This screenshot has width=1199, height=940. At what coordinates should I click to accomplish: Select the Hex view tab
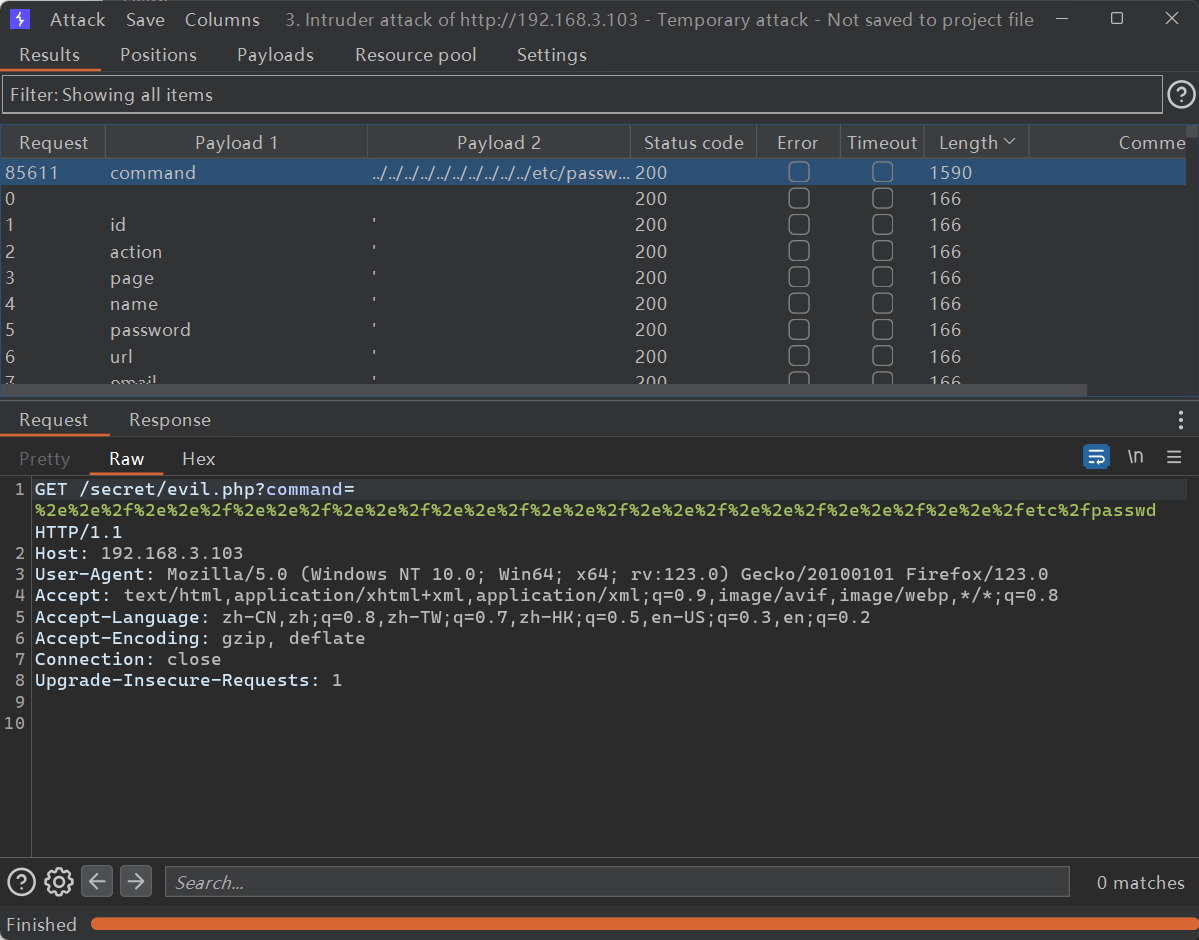pos(198,459)
